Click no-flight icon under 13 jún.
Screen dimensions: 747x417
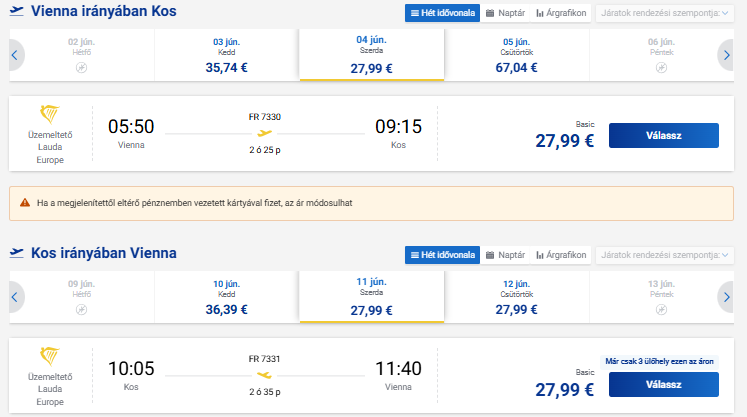[x=661, y=310]
